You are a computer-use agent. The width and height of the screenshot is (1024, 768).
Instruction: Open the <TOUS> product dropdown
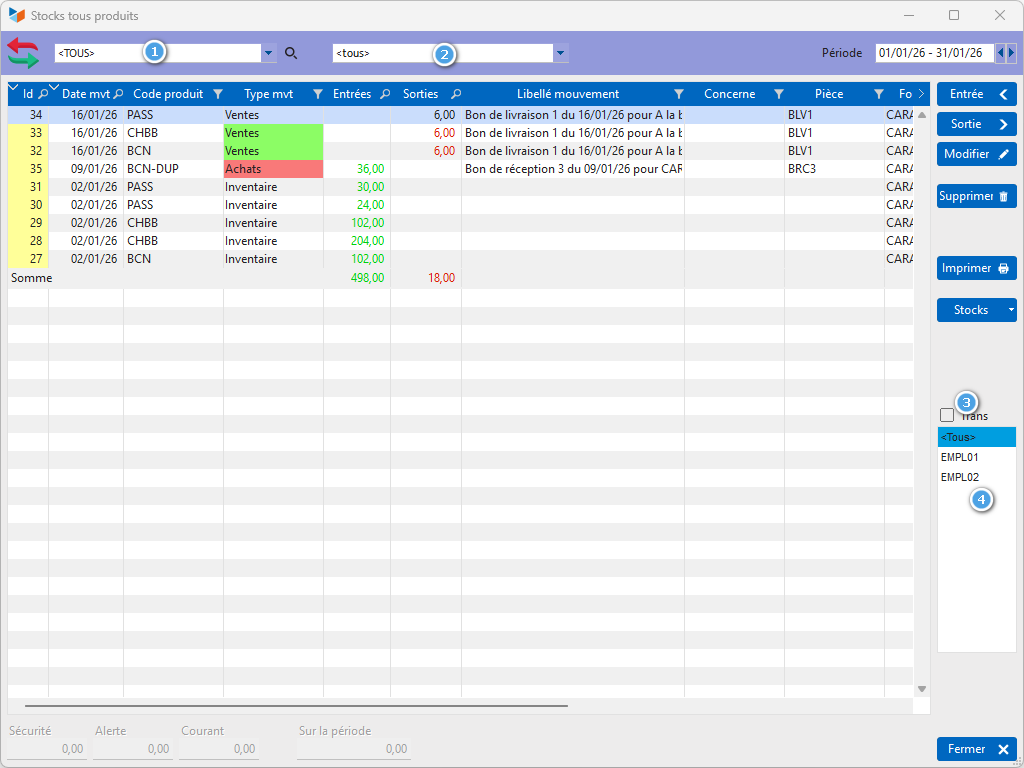pos(268,53)
